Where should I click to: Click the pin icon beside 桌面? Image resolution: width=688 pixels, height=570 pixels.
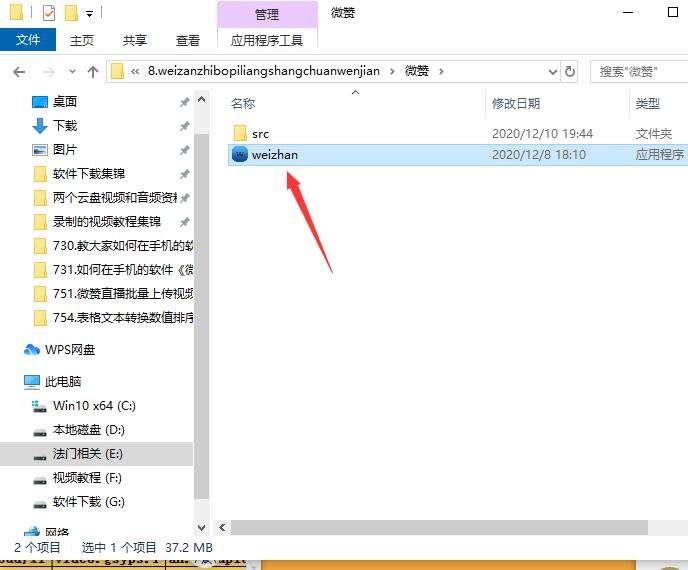point(184,102)
